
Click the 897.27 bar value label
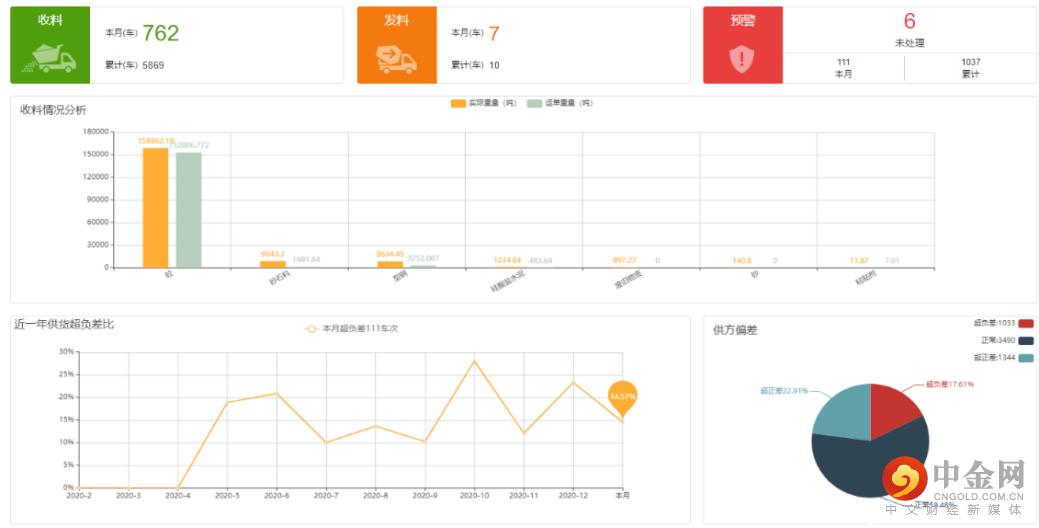click(625, 260)
